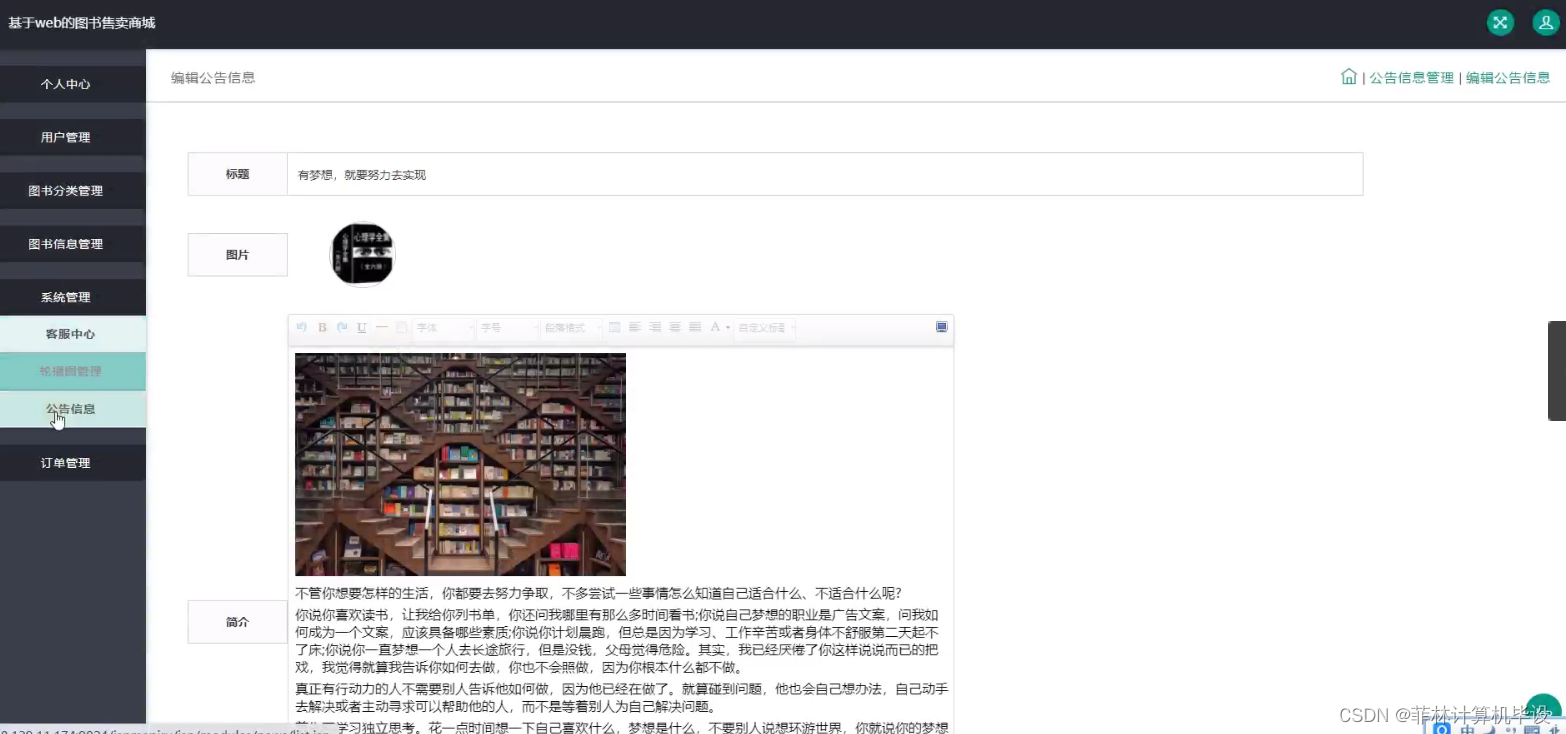Click the undo icon in the editor toolbar
Image resolution: width=1566 pixels, height=734 pixels.
[x=302, y=328]
